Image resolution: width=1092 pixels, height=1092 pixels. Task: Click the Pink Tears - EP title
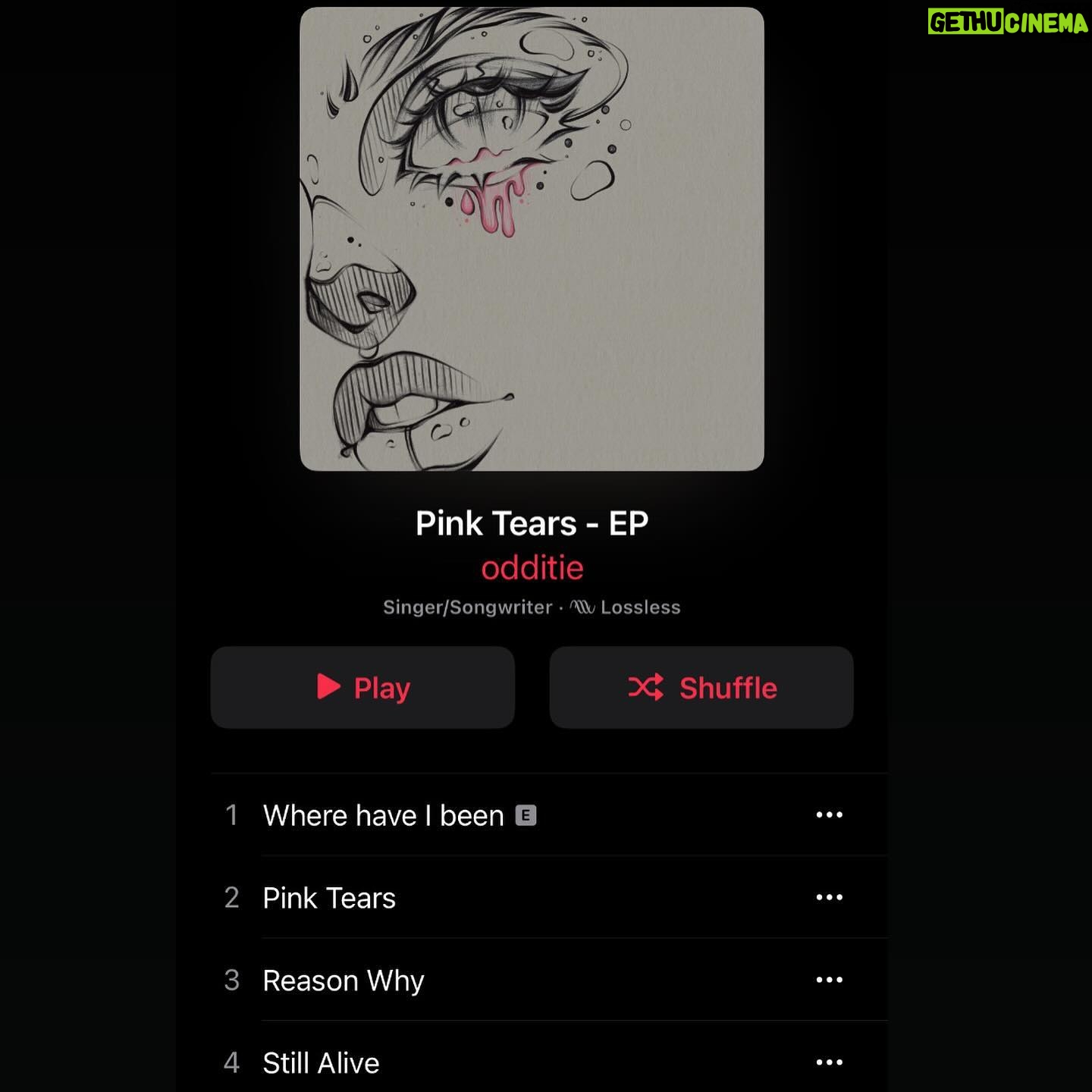pos(532,523)
